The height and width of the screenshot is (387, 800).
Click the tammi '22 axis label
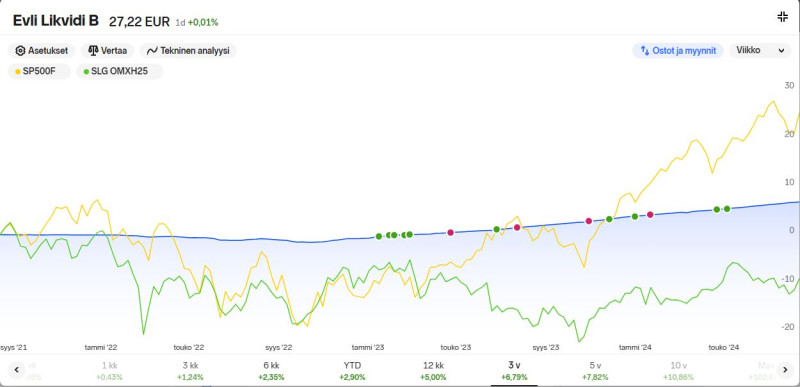click(101, 348)
